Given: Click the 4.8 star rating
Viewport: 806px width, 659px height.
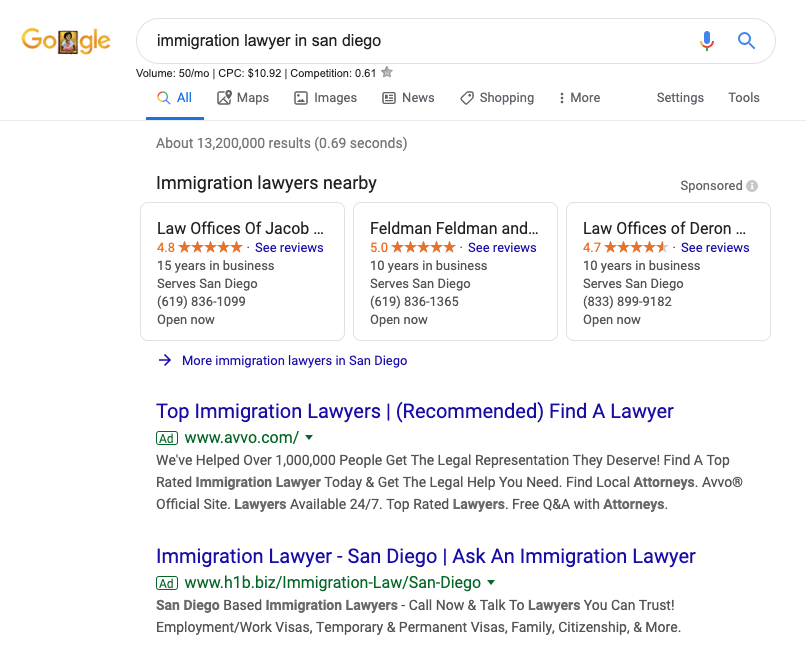Looking at the screenshot, I should coord(199,247).
